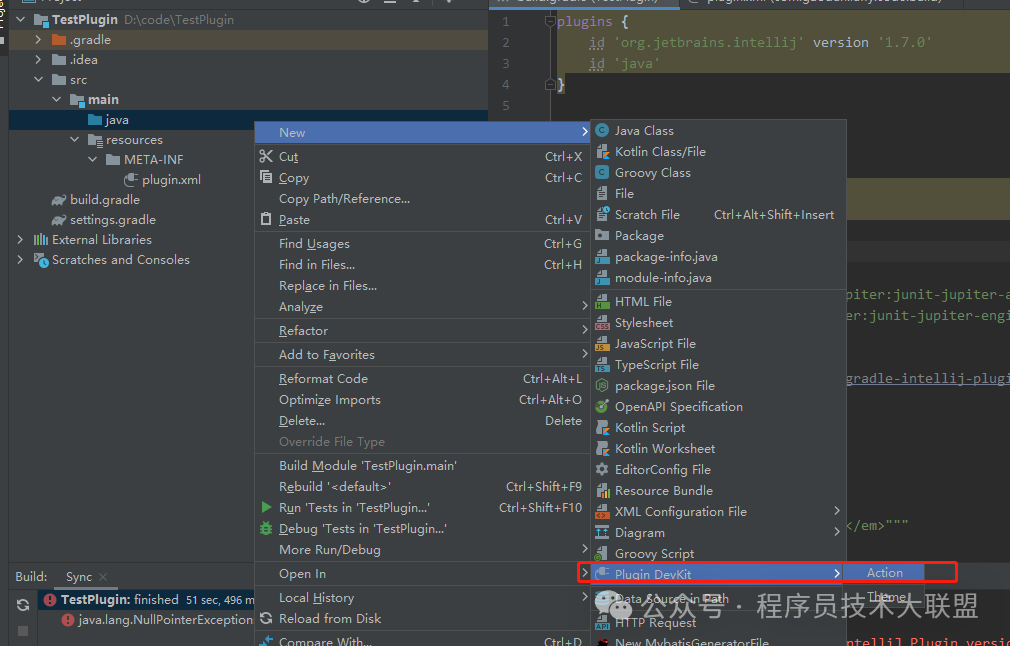This screenshot has width=1010, height=646.
Task: Click the Stylesheet CSS icon
Action: tap(602, 323)
